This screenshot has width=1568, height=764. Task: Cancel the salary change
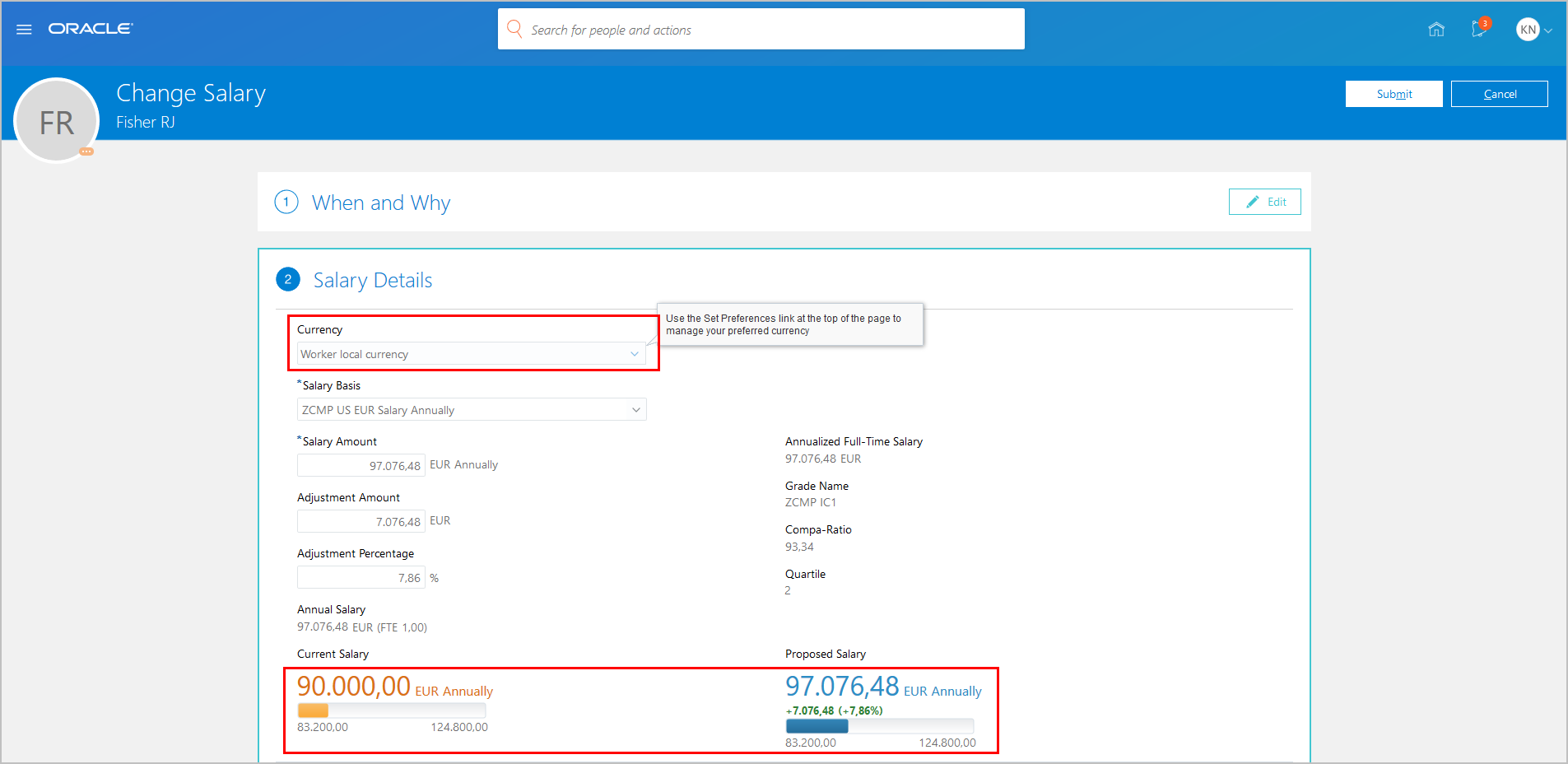point(1500,94)
